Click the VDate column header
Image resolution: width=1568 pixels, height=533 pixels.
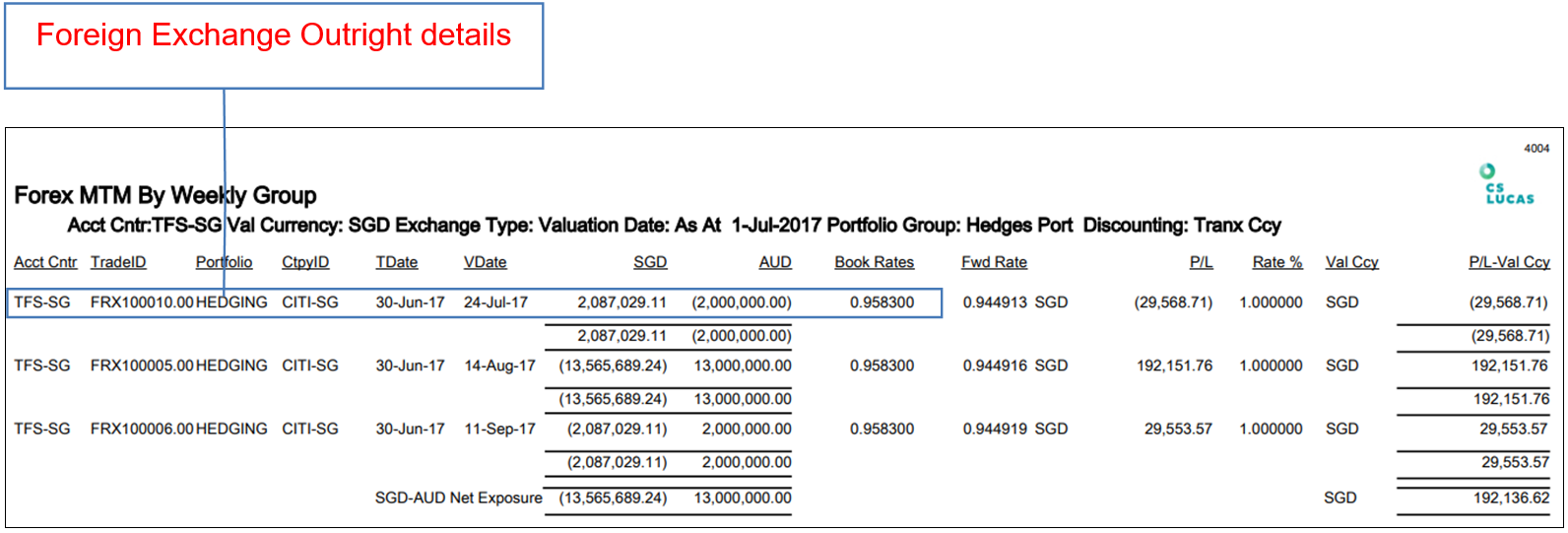(485, 262)
